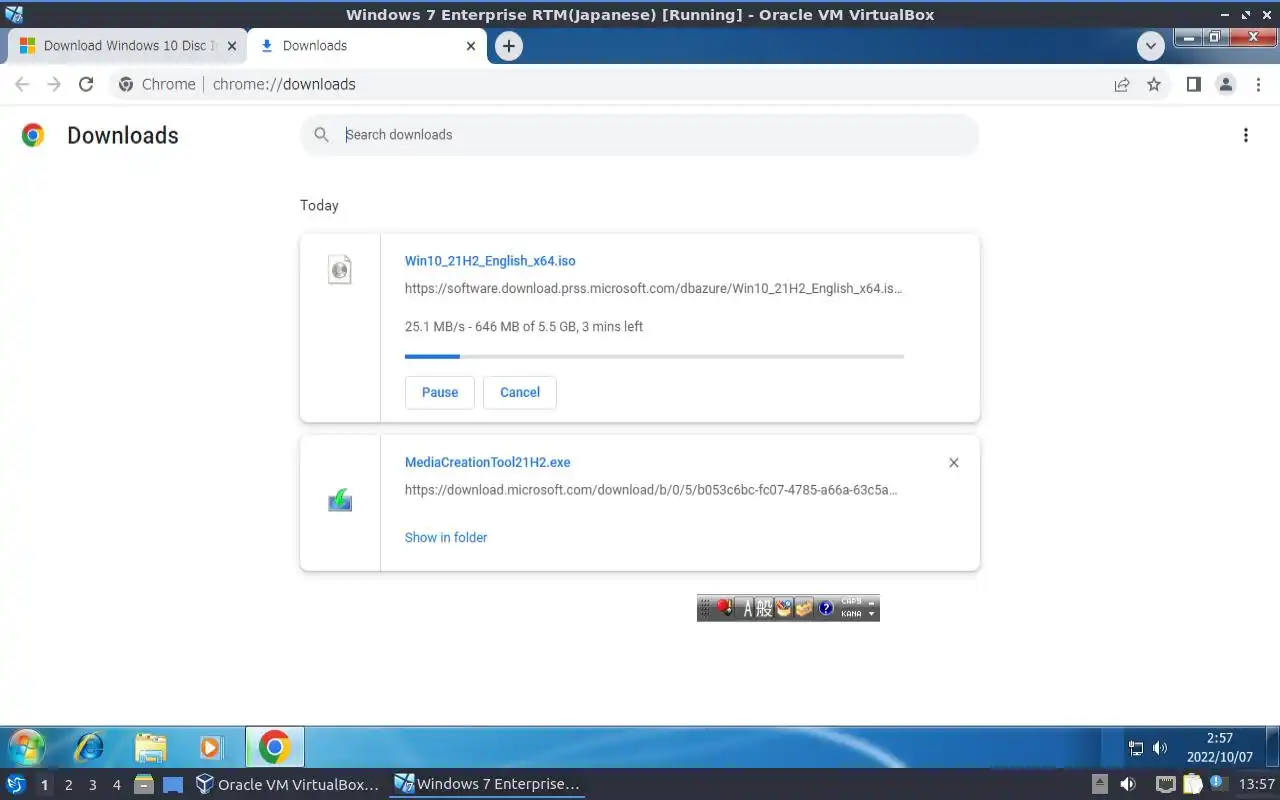Click Chrome icon in Windows taskbar

coord(274,747)
